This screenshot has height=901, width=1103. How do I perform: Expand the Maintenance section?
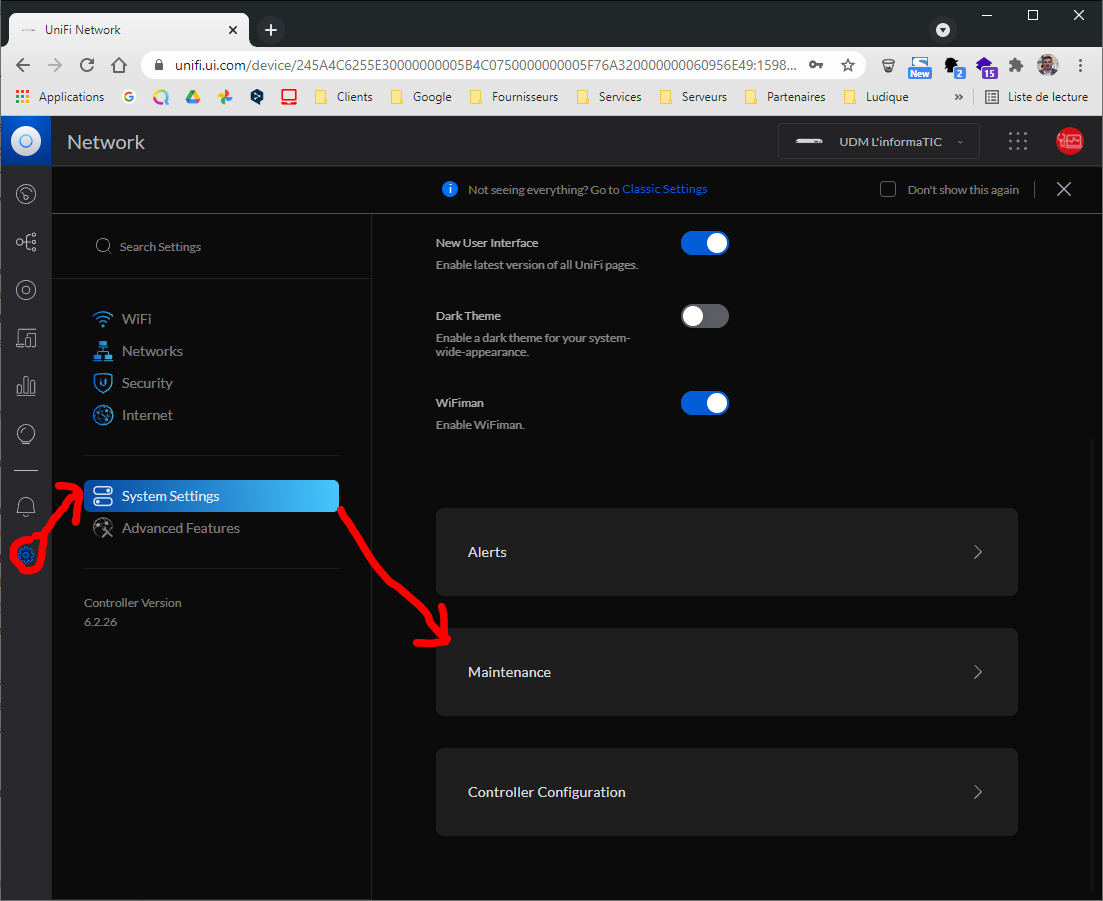tap(726, 672)
